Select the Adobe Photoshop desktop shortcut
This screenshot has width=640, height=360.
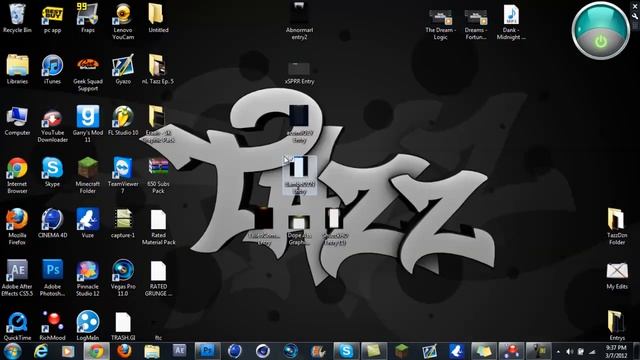click(52, 278)
